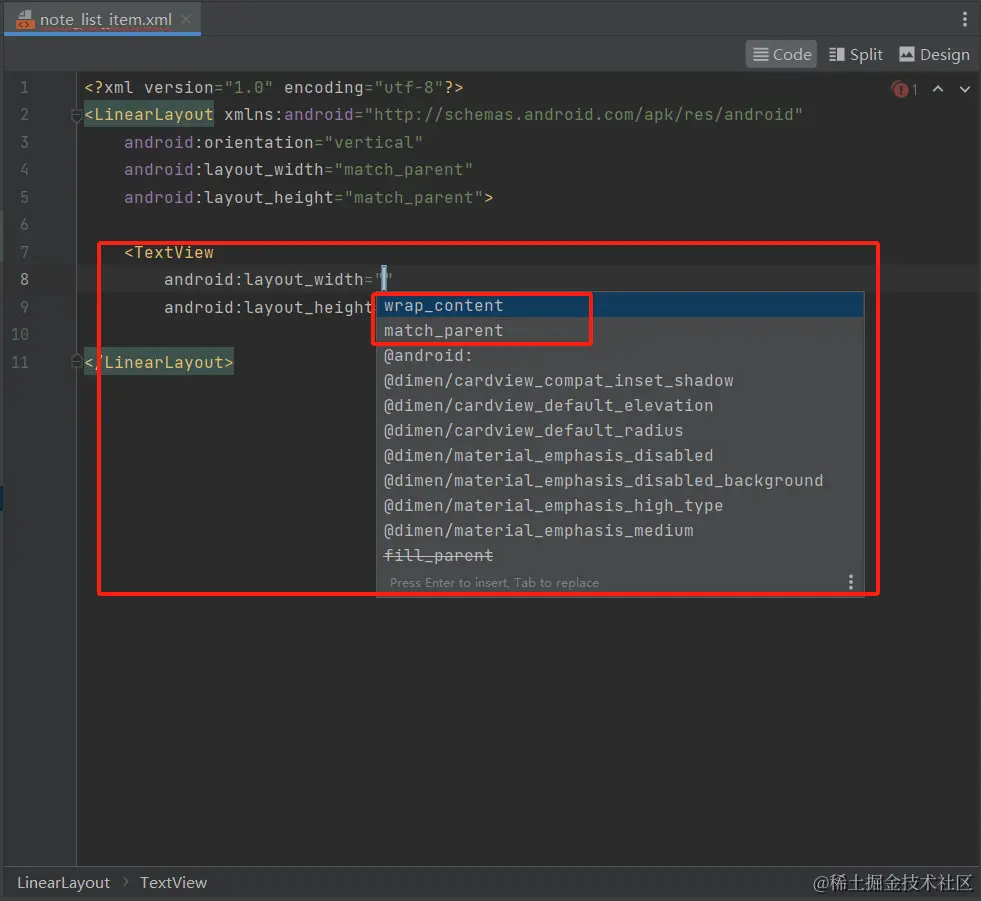The width and height of the screenshot is (981, 901).
Task: Click the error indicator showing 1 problem
Action: pyautogui.click(x=904, y=89)
